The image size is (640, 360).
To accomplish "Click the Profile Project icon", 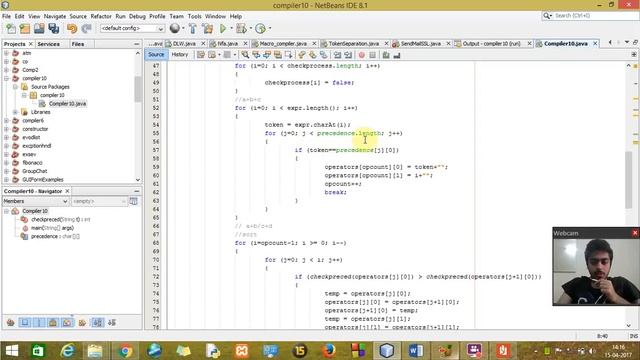I will pyautogui.click(x=260, y=28).
